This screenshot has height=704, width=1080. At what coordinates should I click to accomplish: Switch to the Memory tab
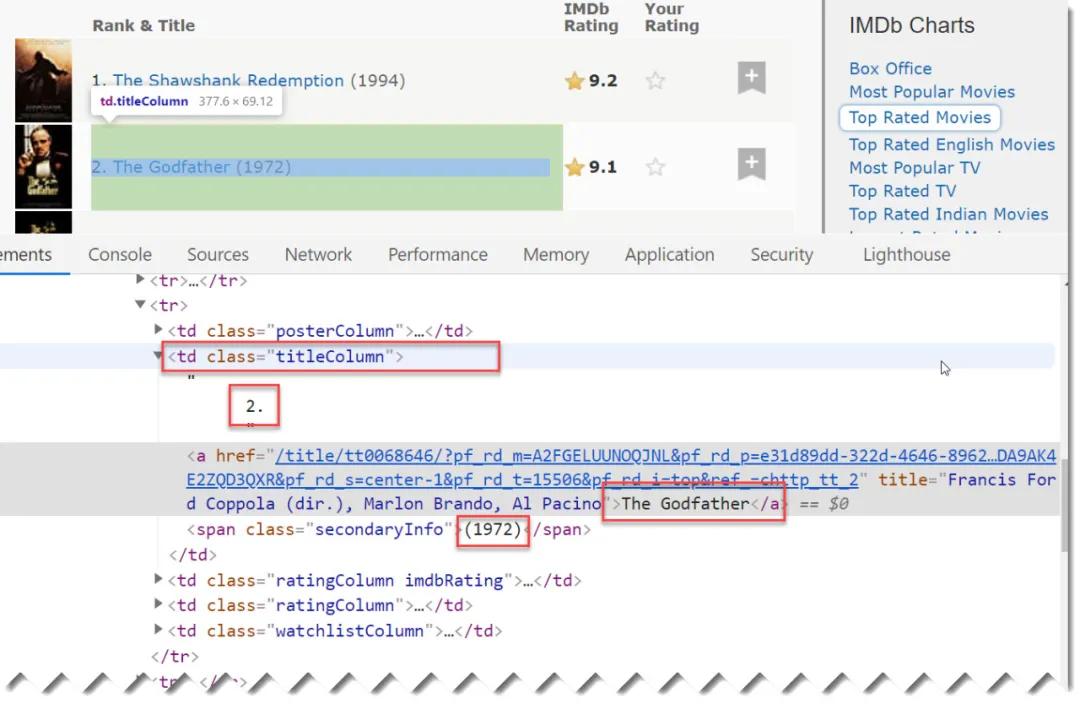pyautogui.click(x=556, y=254)
